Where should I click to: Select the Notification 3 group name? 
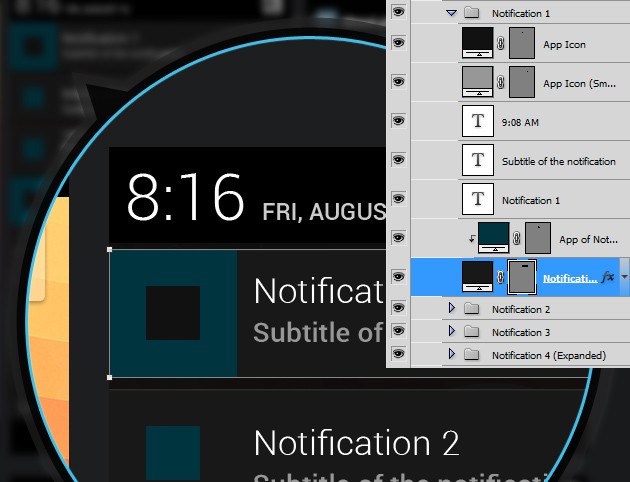(x=521, y=332)
